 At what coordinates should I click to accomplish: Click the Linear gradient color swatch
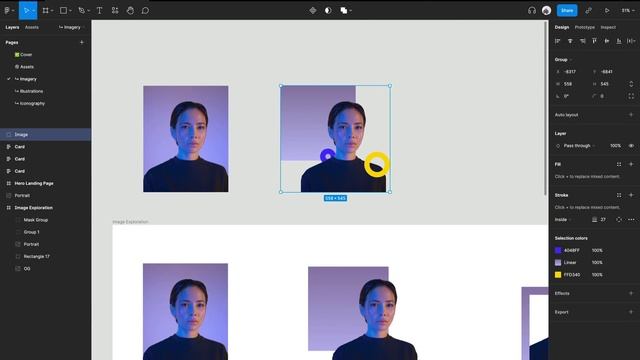click(x=558, y=262)
